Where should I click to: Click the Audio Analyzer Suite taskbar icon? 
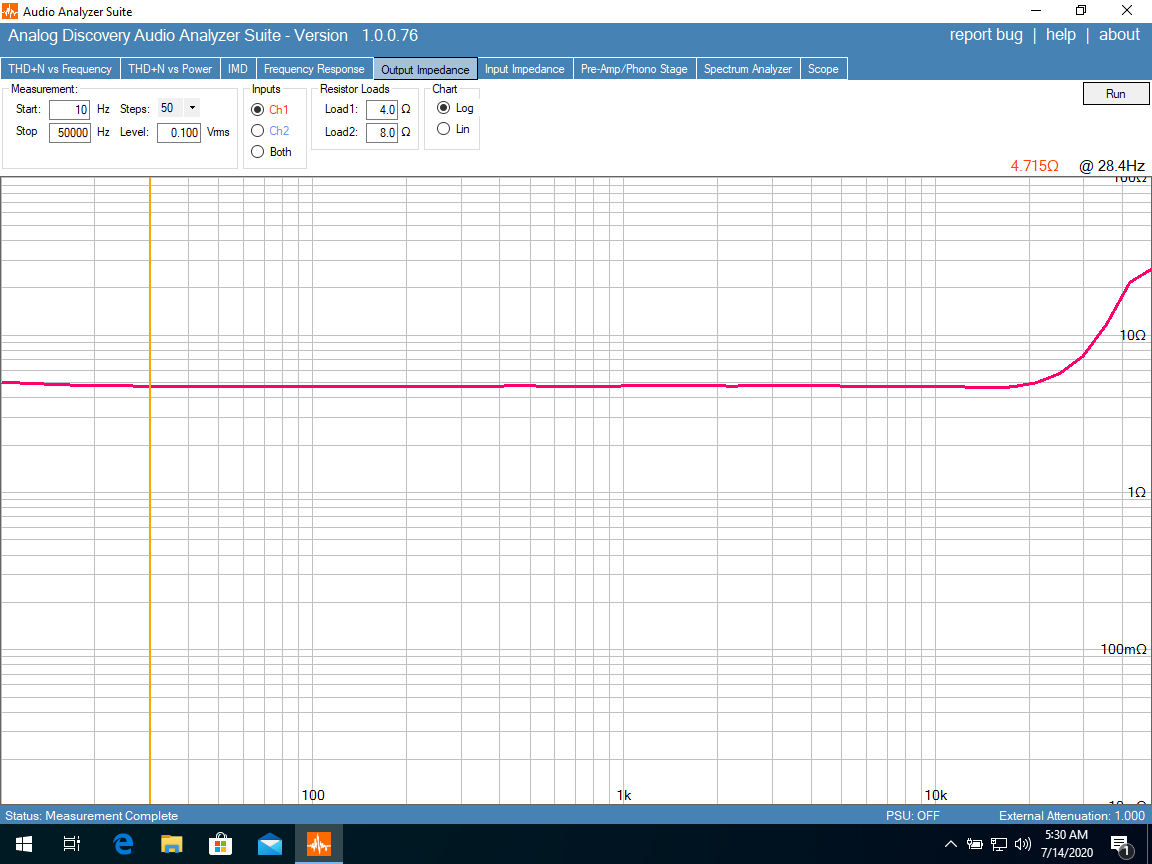319,844
